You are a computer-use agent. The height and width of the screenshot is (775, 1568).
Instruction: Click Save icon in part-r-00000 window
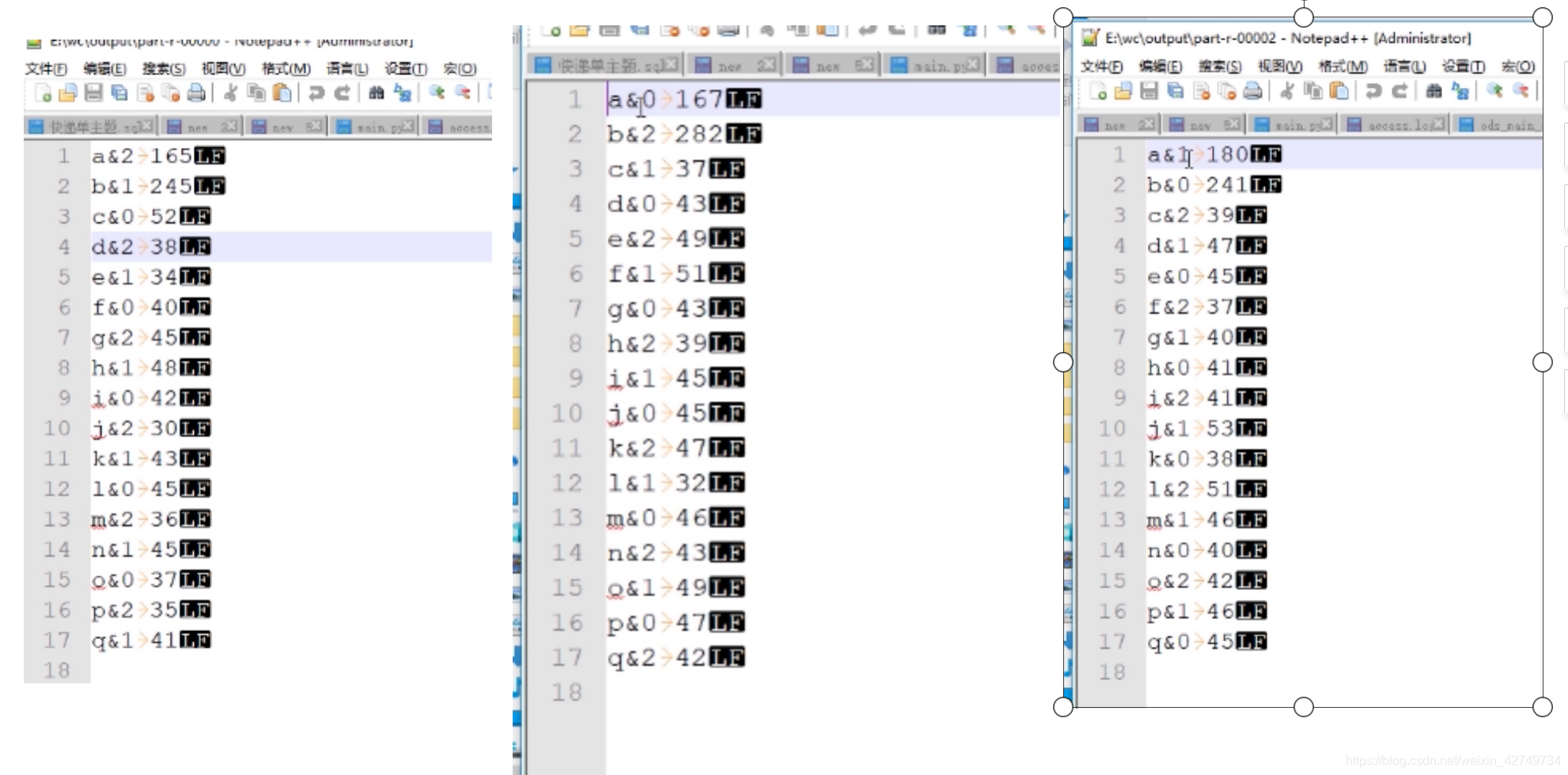[94, 93]
